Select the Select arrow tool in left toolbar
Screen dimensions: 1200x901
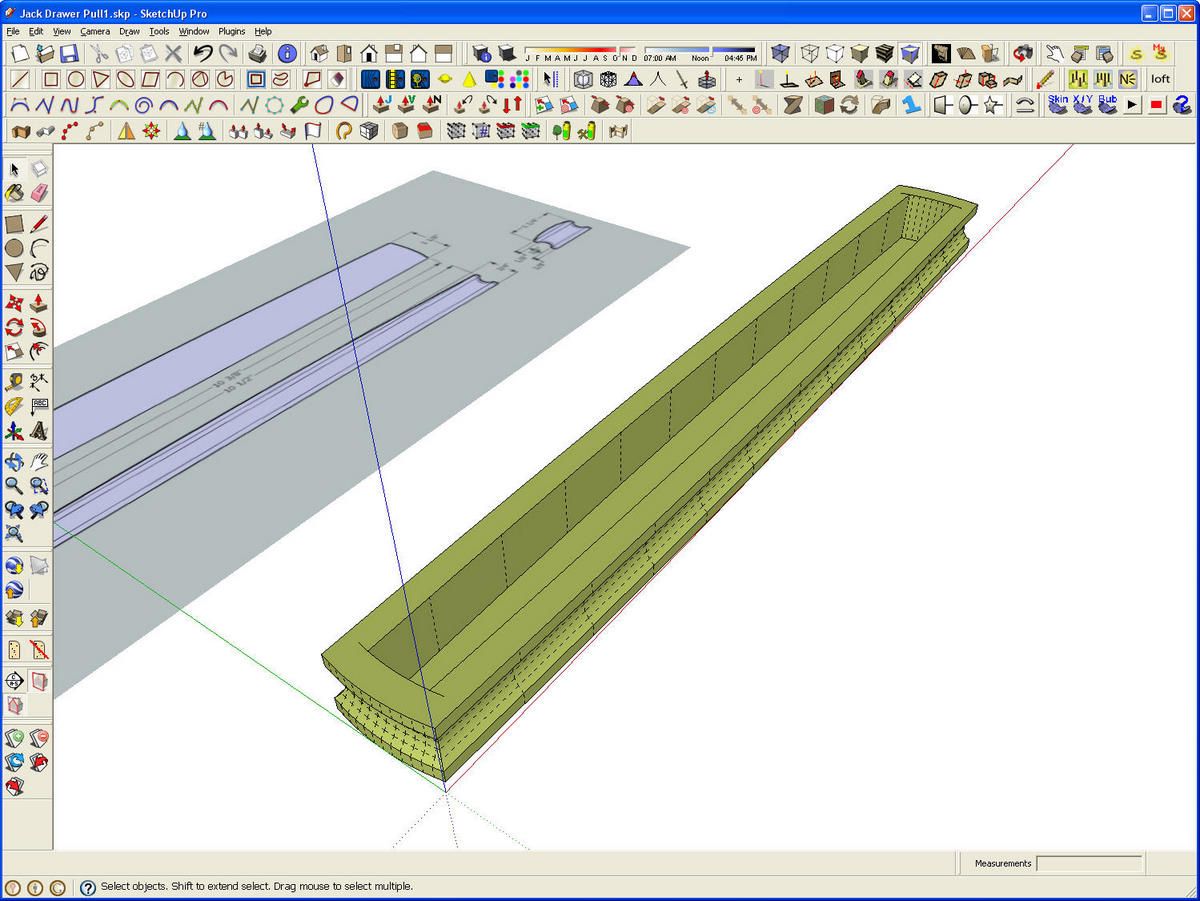[x=15, y=169]
